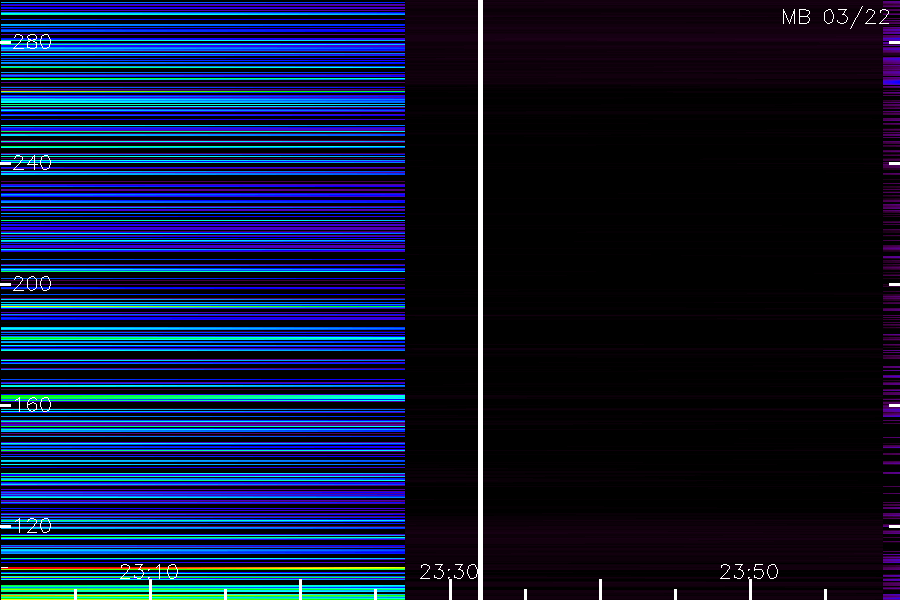Click the 23:30 time axis label
Image resolution: width=900 pixels, height=600 pixels.
(449, 572)
